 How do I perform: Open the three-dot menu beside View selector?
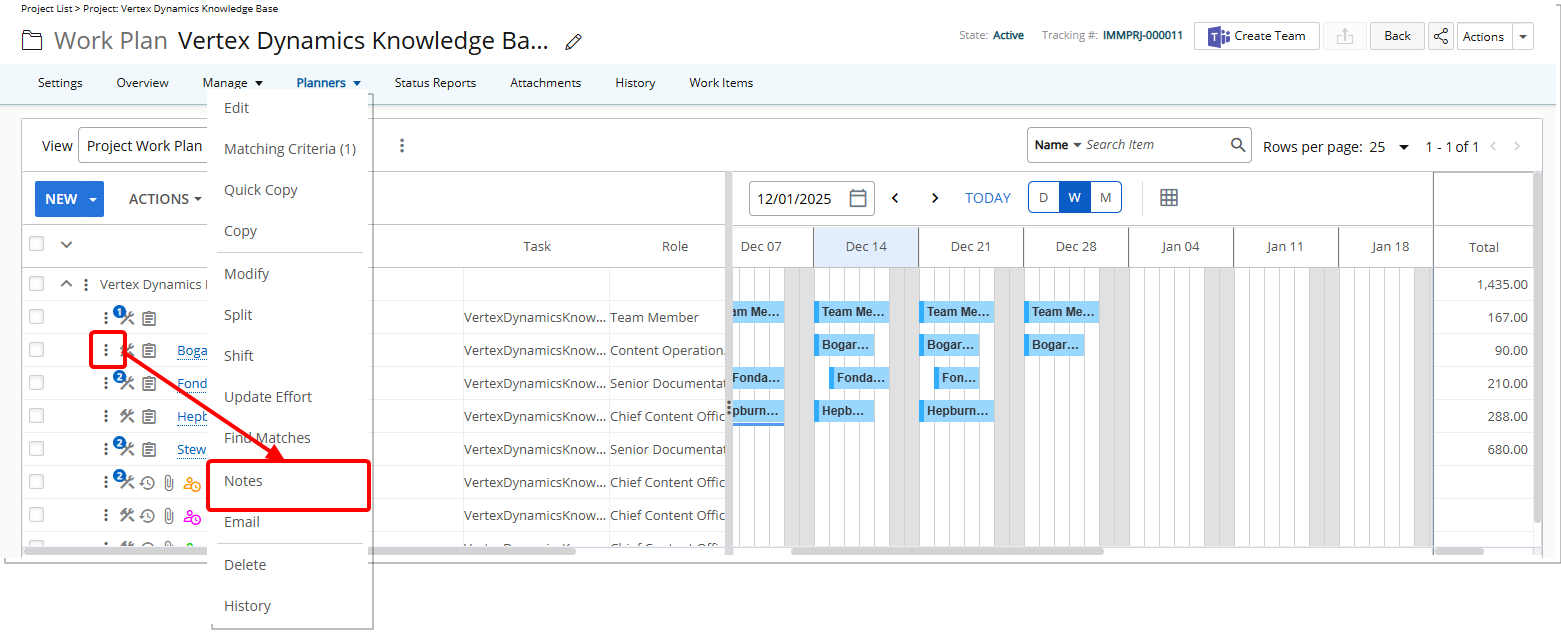click(402, 146)
